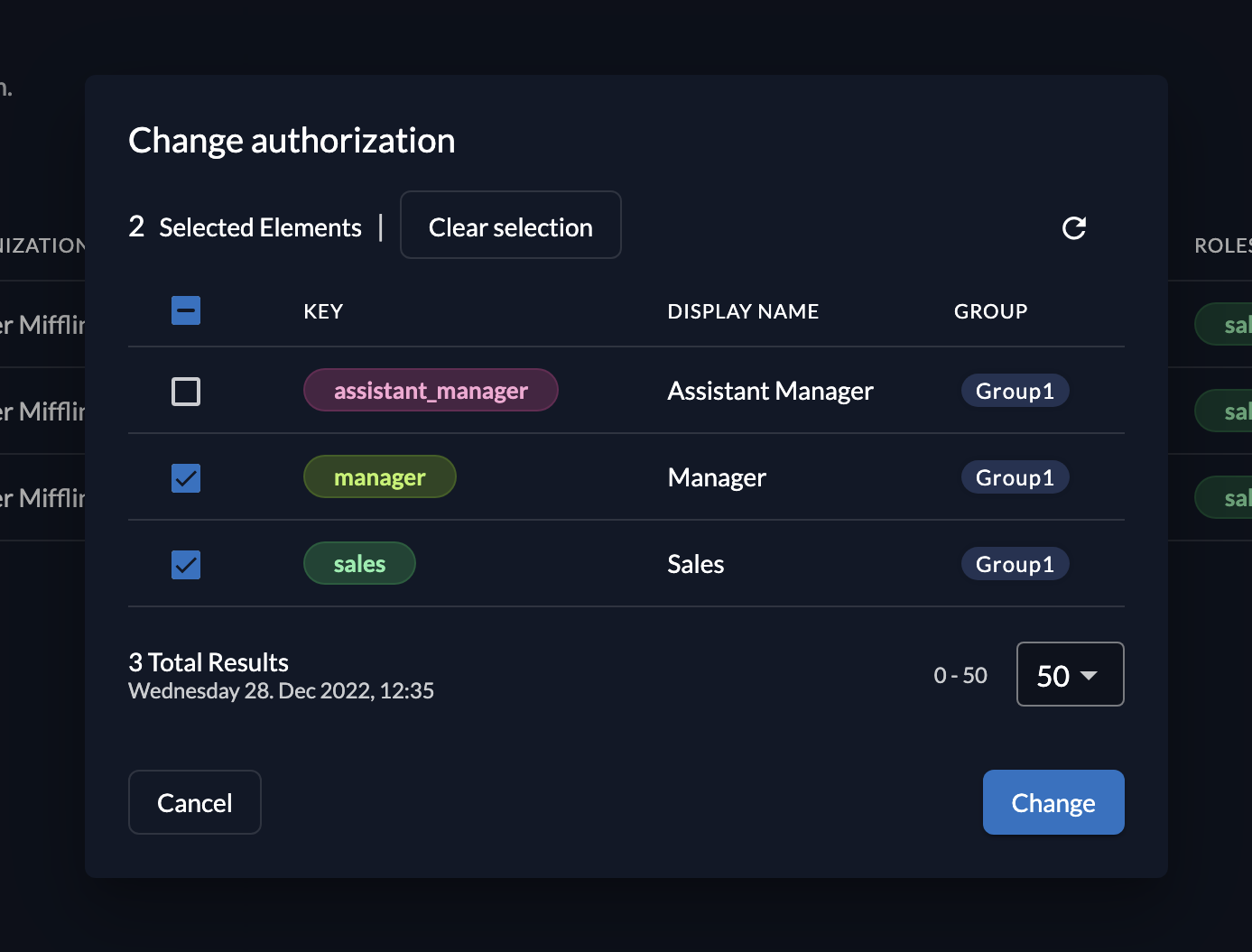Click the refresh icon
Screen dimensions: 1252x952
pyautogui.click(x=1073, y=228)
